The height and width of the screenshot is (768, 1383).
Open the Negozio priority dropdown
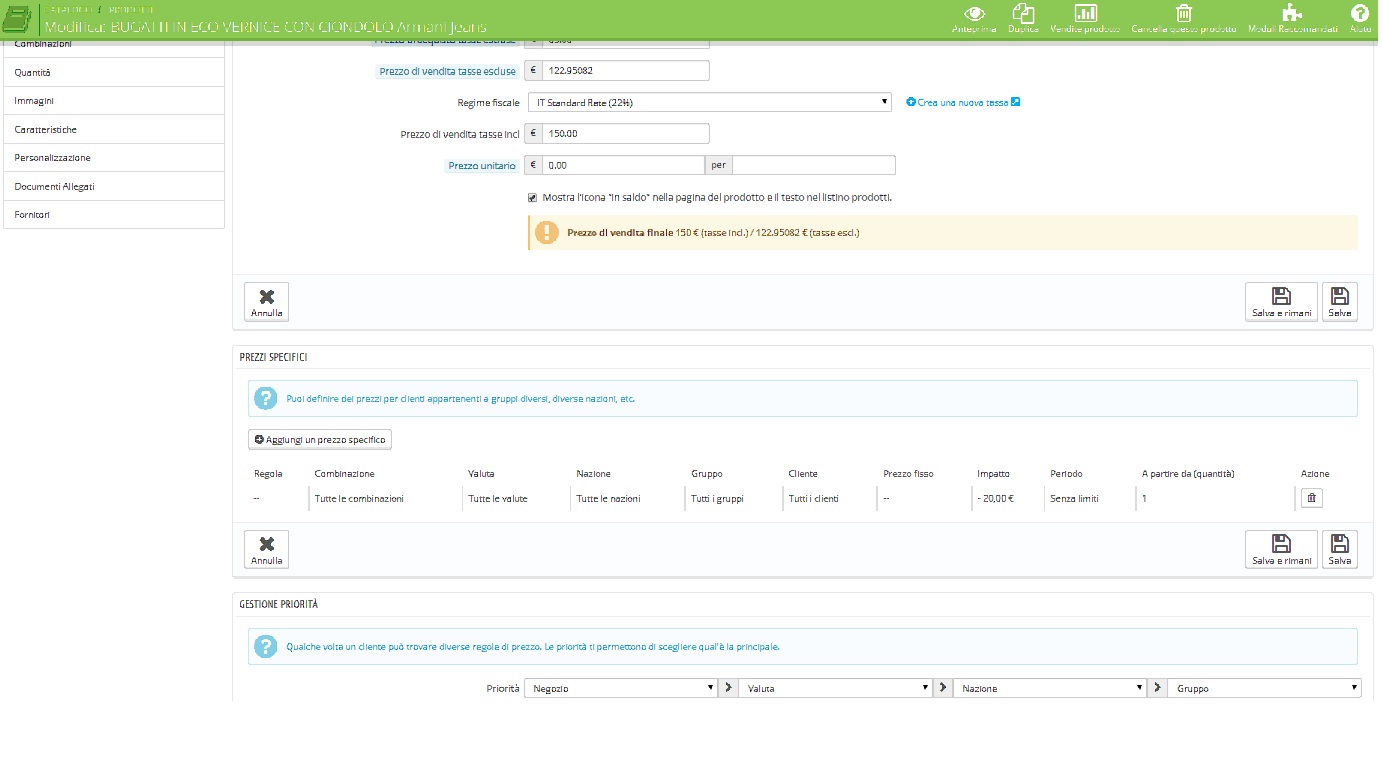[621, 688]
